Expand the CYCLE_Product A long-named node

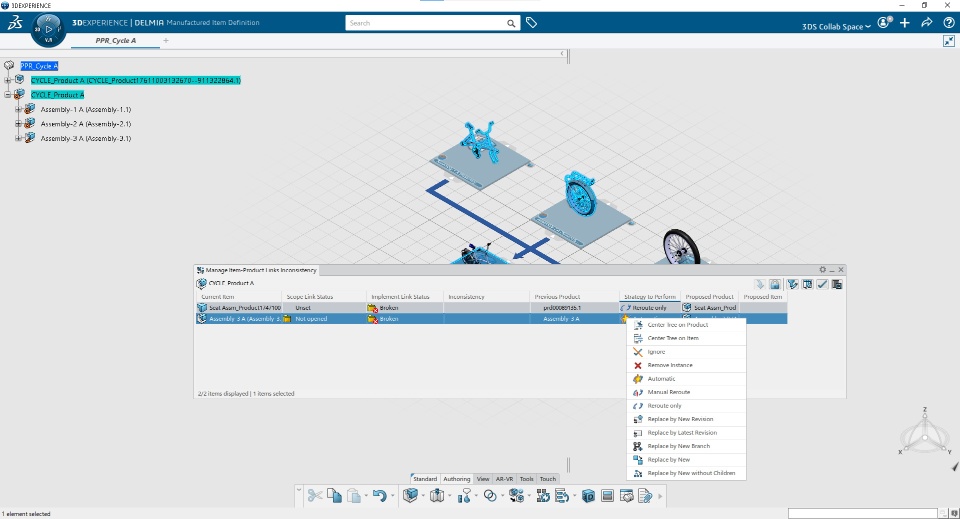point(8,80)
